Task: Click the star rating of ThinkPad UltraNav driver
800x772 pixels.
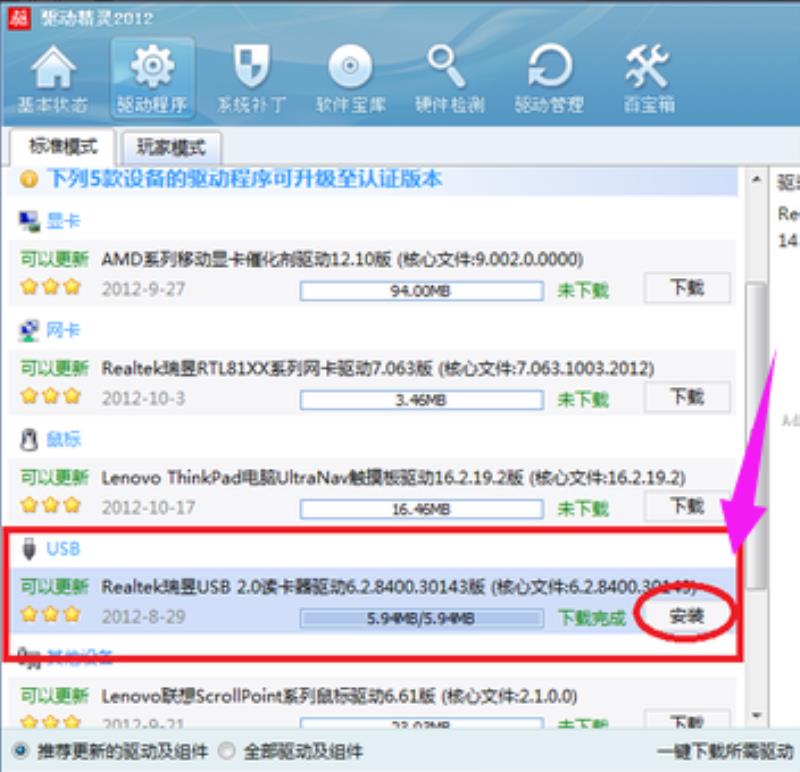Action: [51, 505]
